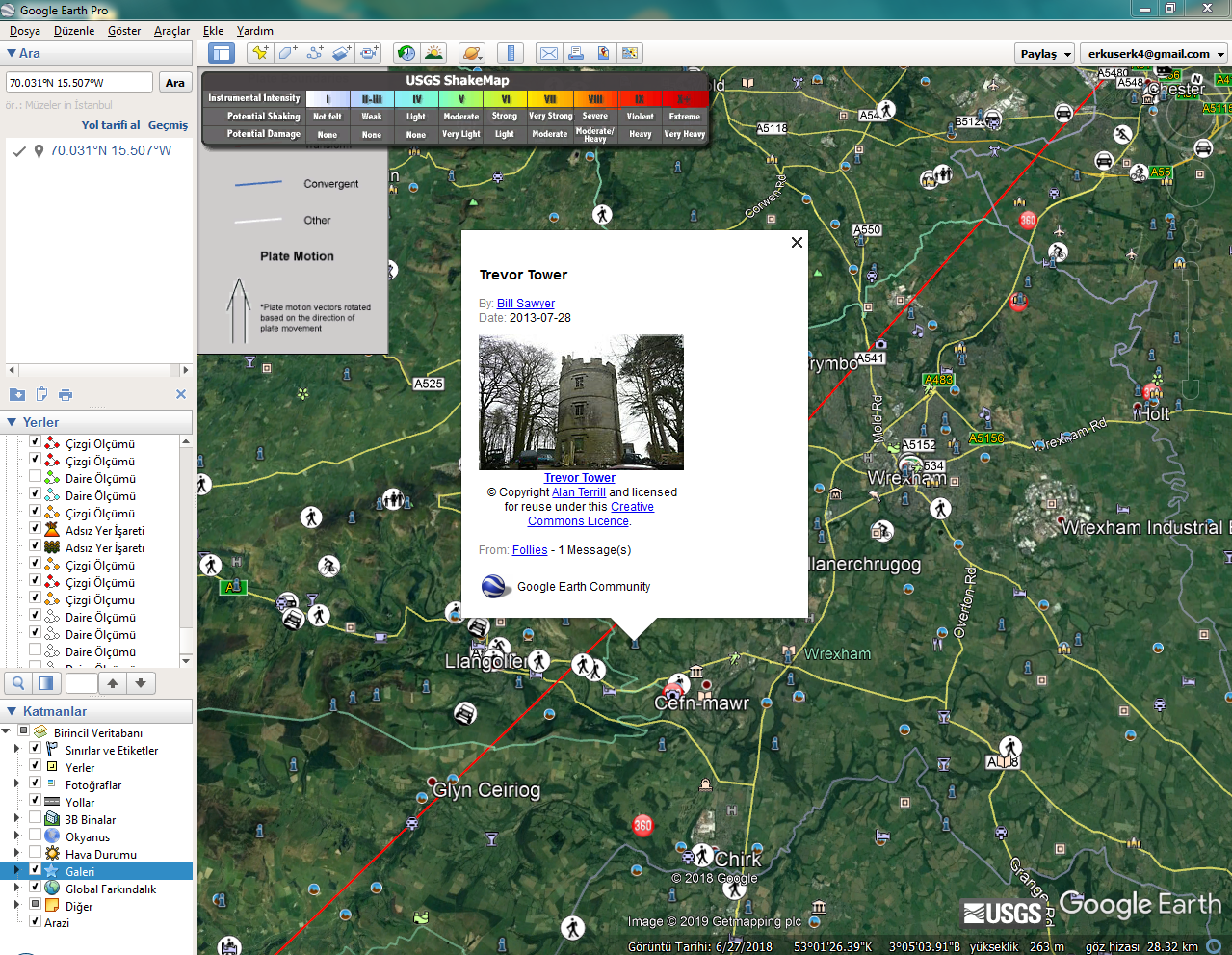Show historical imagery clock icon

[406, 53]
